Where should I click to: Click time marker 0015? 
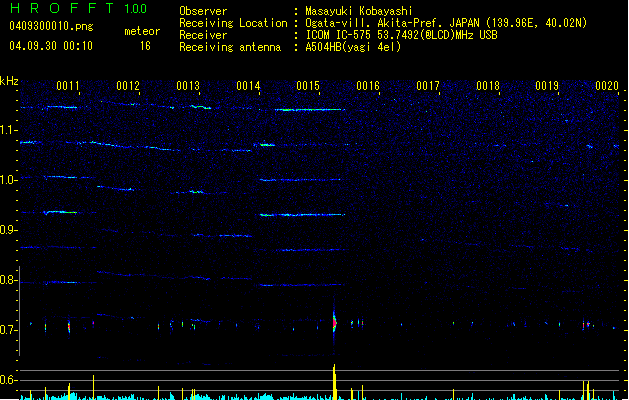click(x=308, y=86)
